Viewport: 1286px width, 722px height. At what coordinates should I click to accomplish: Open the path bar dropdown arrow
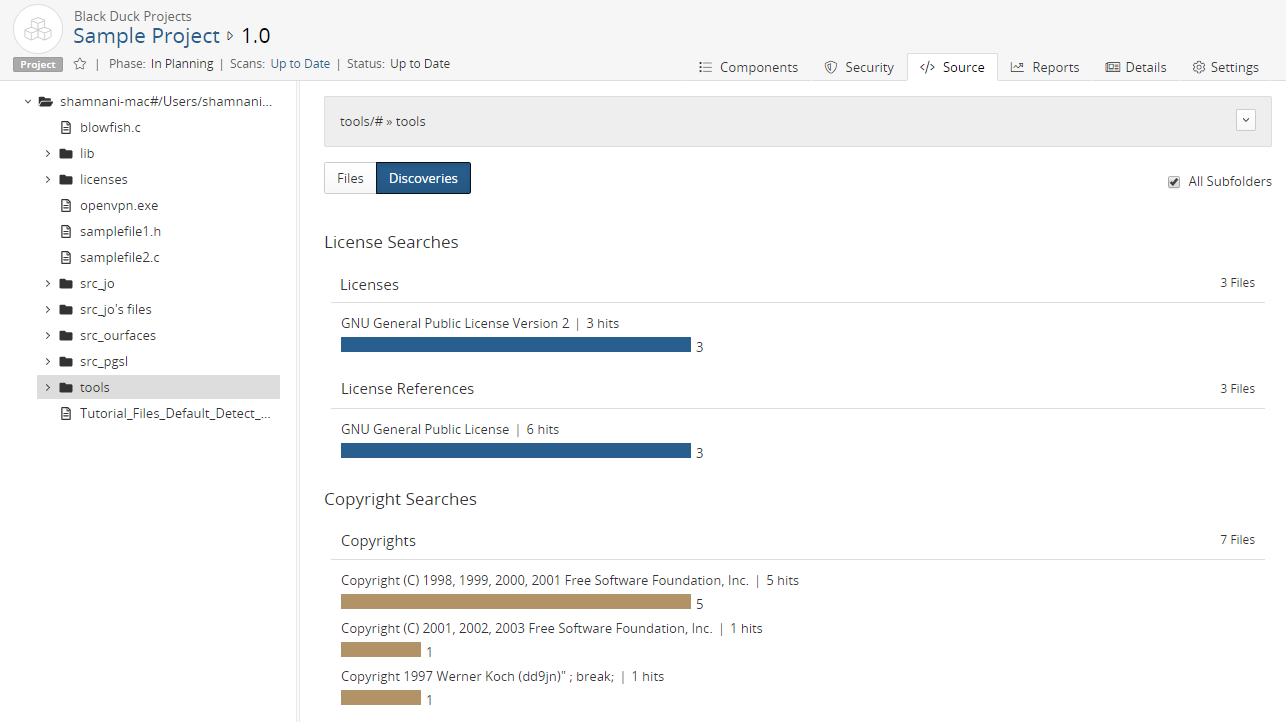point(1245,120)
